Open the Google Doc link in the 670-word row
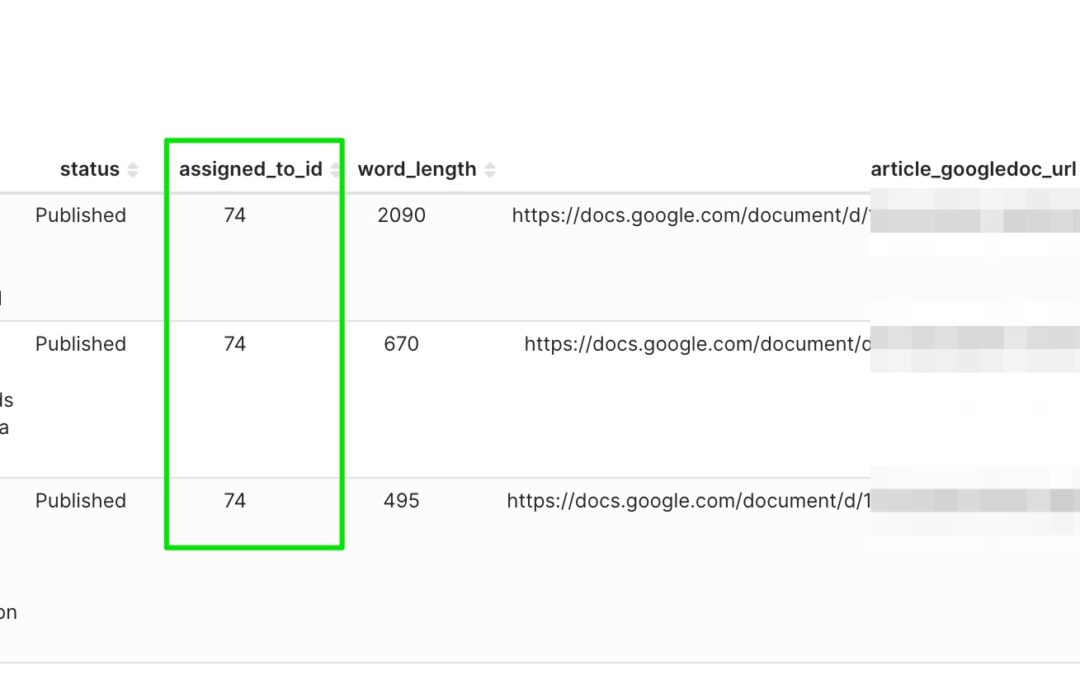The height and width of the screenshot is (675, 1080). click(696, 344)
